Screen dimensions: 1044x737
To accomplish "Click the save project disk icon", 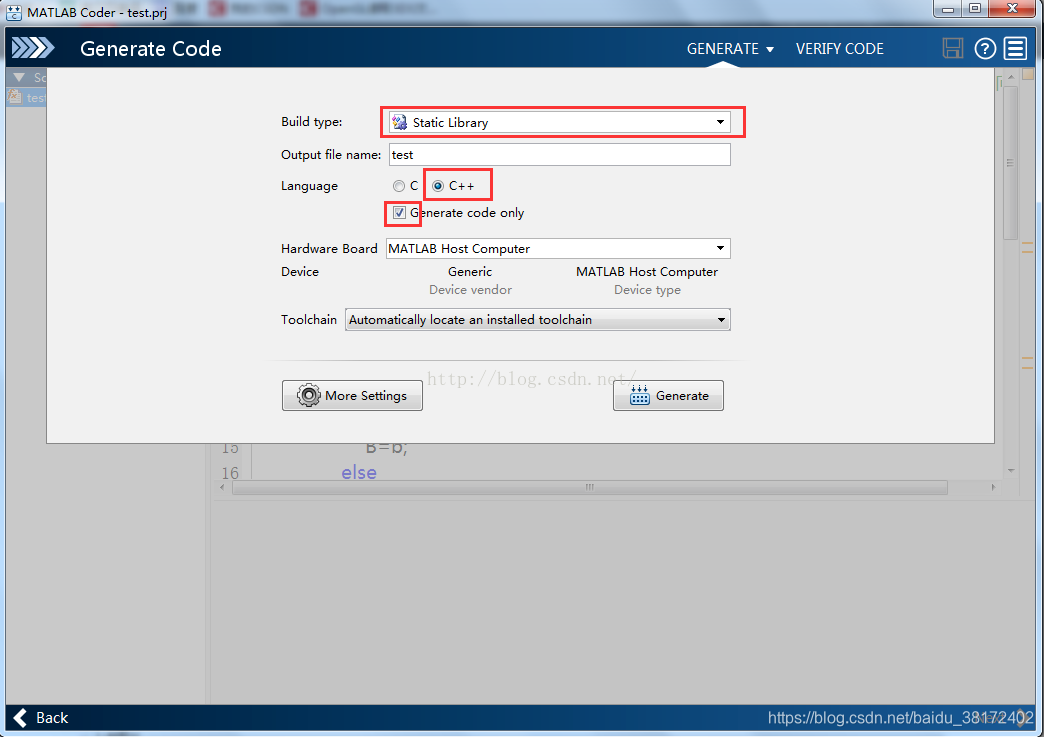I will pyautogui.click(x=953, y=48).
